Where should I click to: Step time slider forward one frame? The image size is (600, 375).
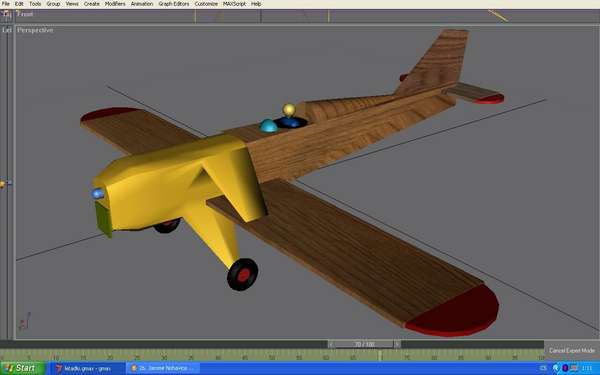click(x=397, y=344)
